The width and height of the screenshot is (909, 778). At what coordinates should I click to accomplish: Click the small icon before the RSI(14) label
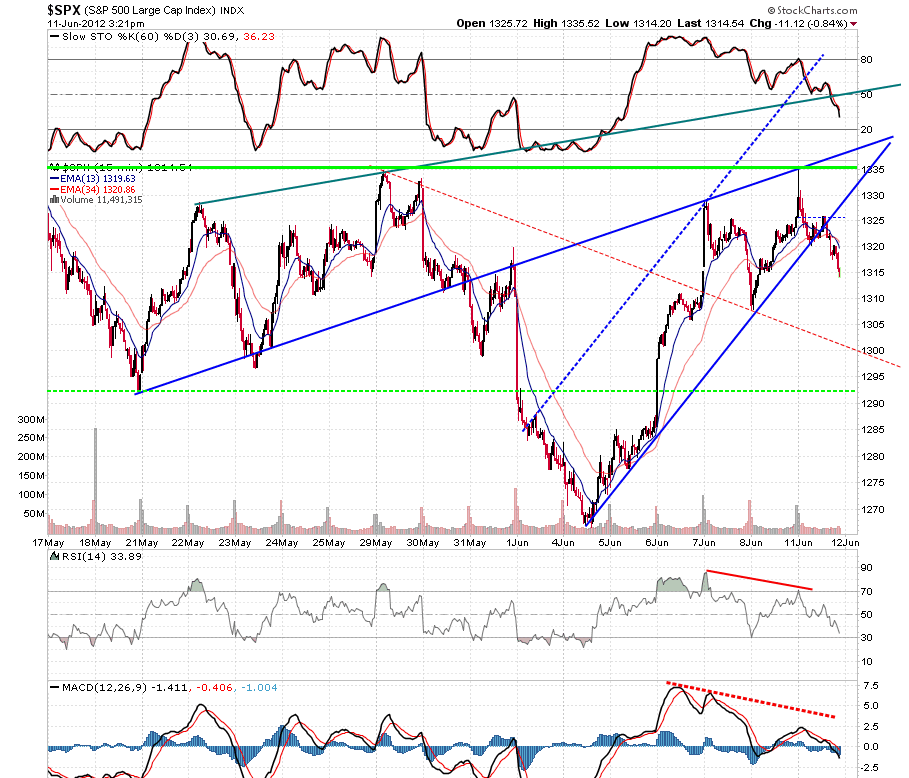(54, 557)
